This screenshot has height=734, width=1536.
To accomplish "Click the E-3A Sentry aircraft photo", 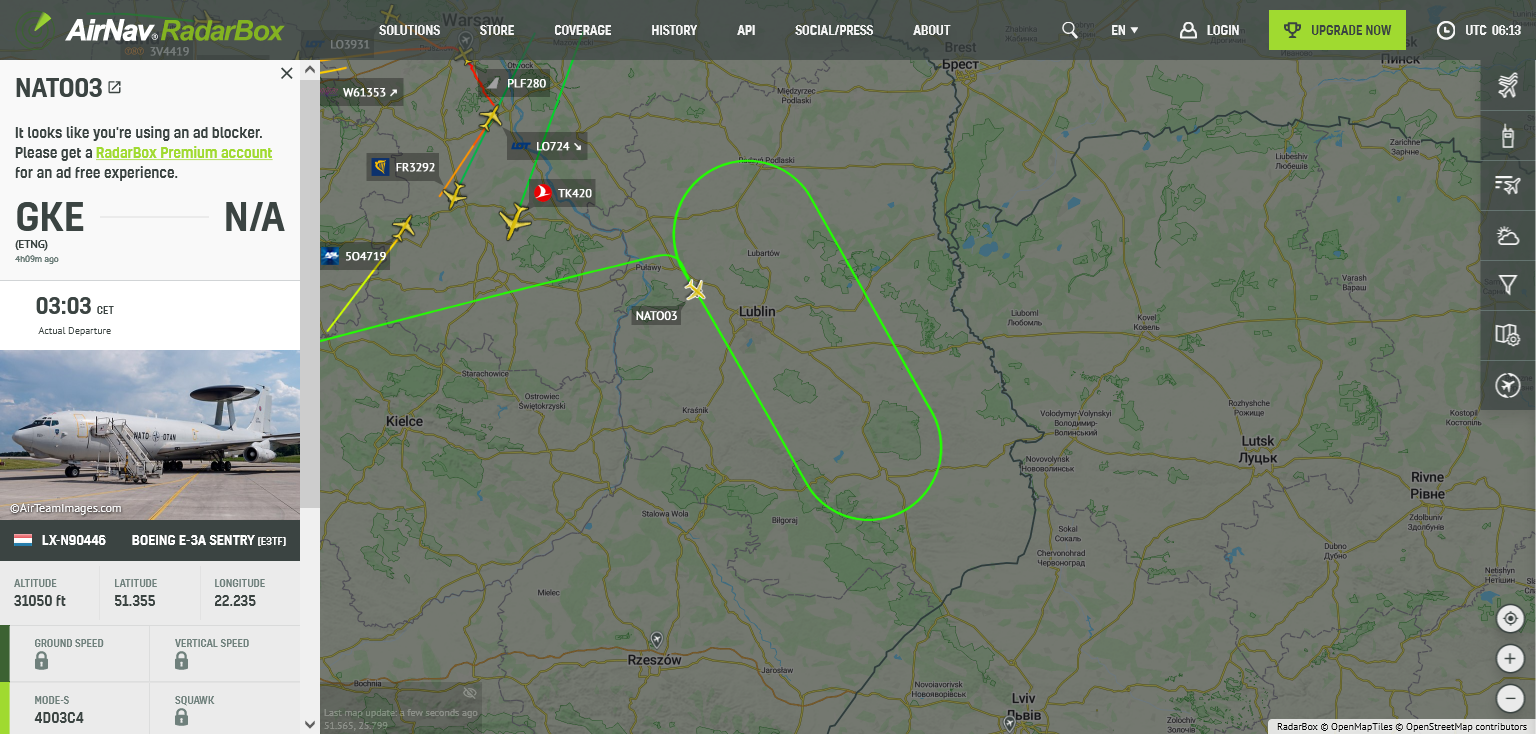I will [150, 435].
